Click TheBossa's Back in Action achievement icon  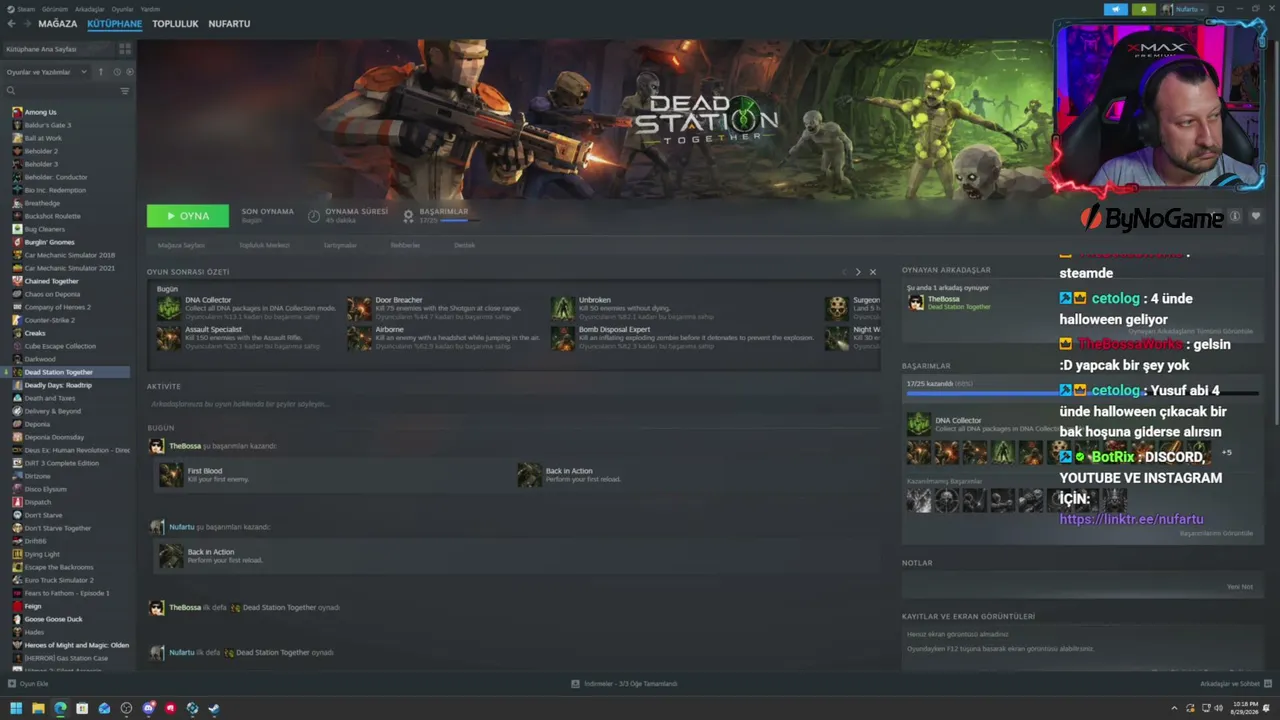pos(529,475)
